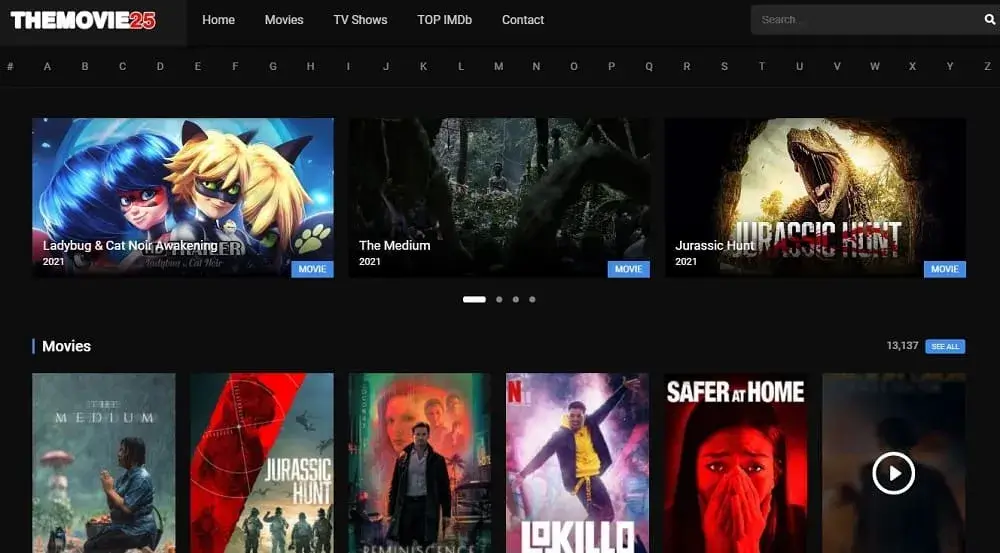Filter titles by letter U

point(799,66)
